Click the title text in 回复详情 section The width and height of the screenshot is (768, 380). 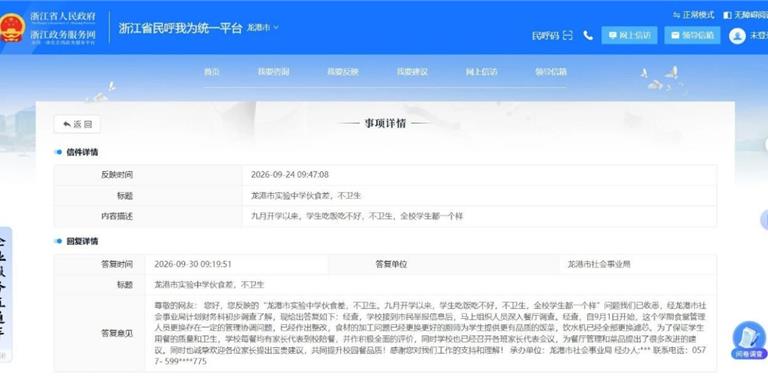(209, 285)
